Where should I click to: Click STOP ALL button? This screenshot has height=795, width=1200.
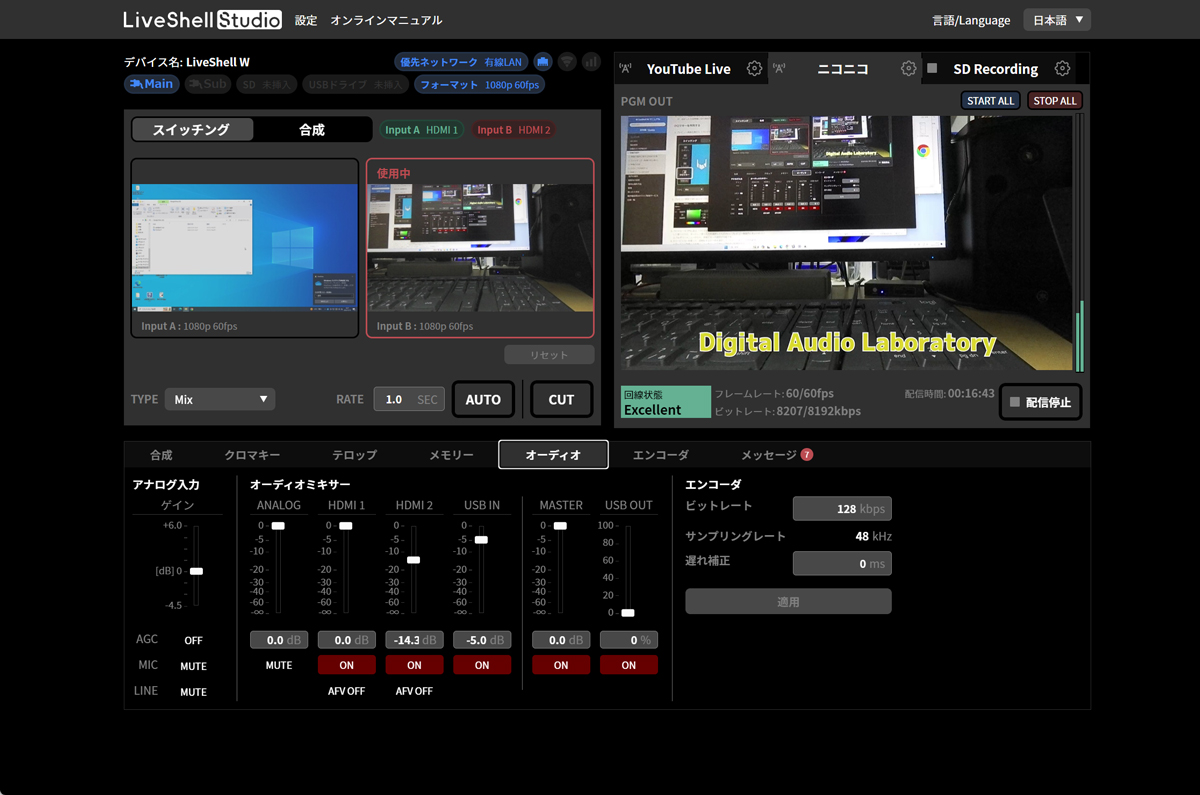coord(1055,101)
